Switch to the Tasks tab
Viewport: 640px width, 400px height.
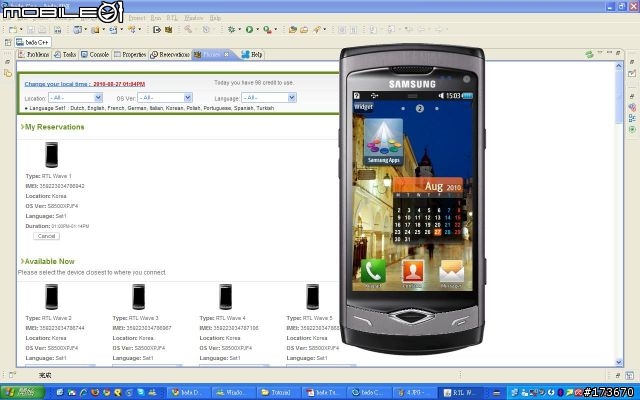[x=65, y=54]
